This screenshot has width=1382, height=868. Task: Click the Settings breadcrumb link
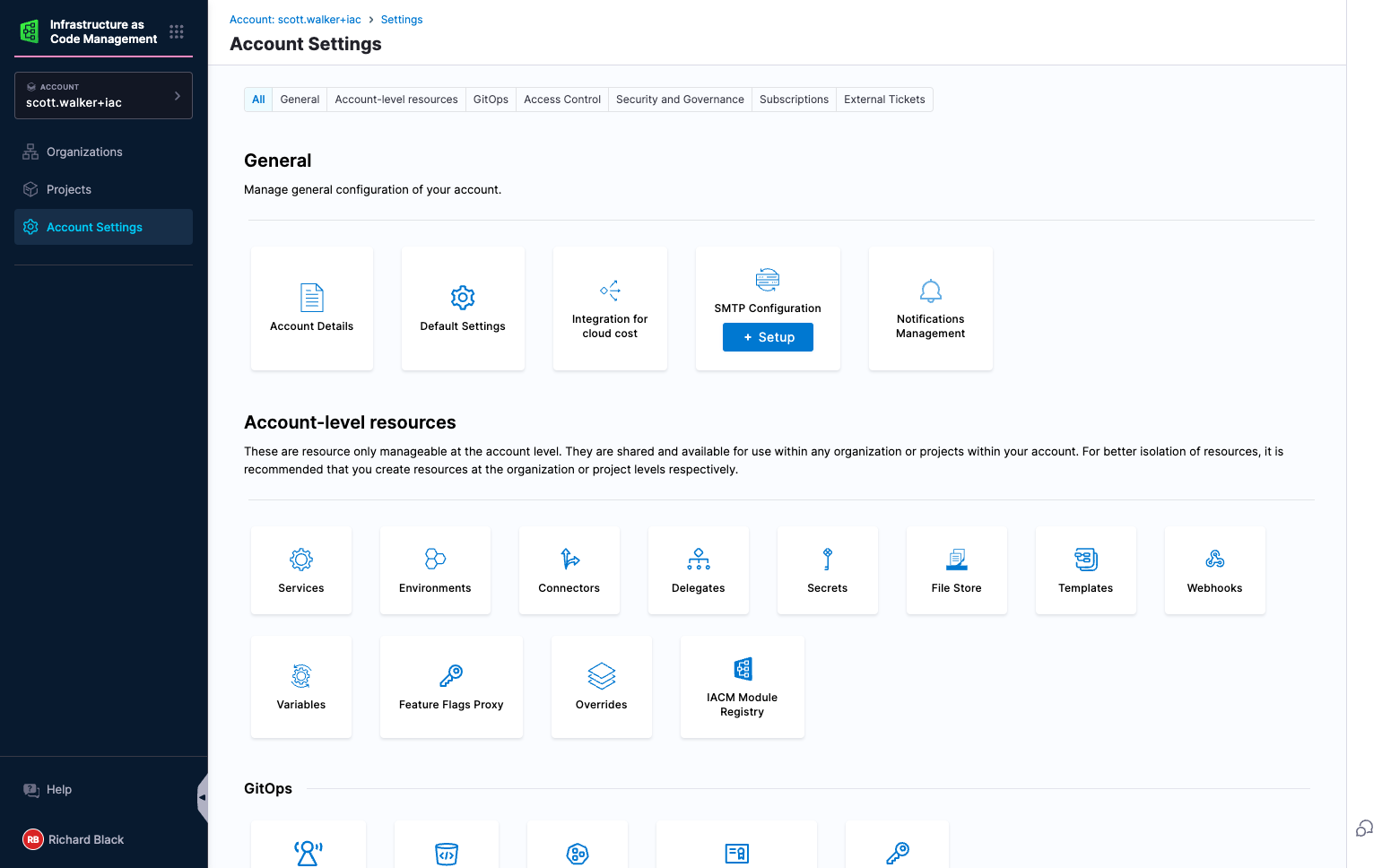pos(402,20)
